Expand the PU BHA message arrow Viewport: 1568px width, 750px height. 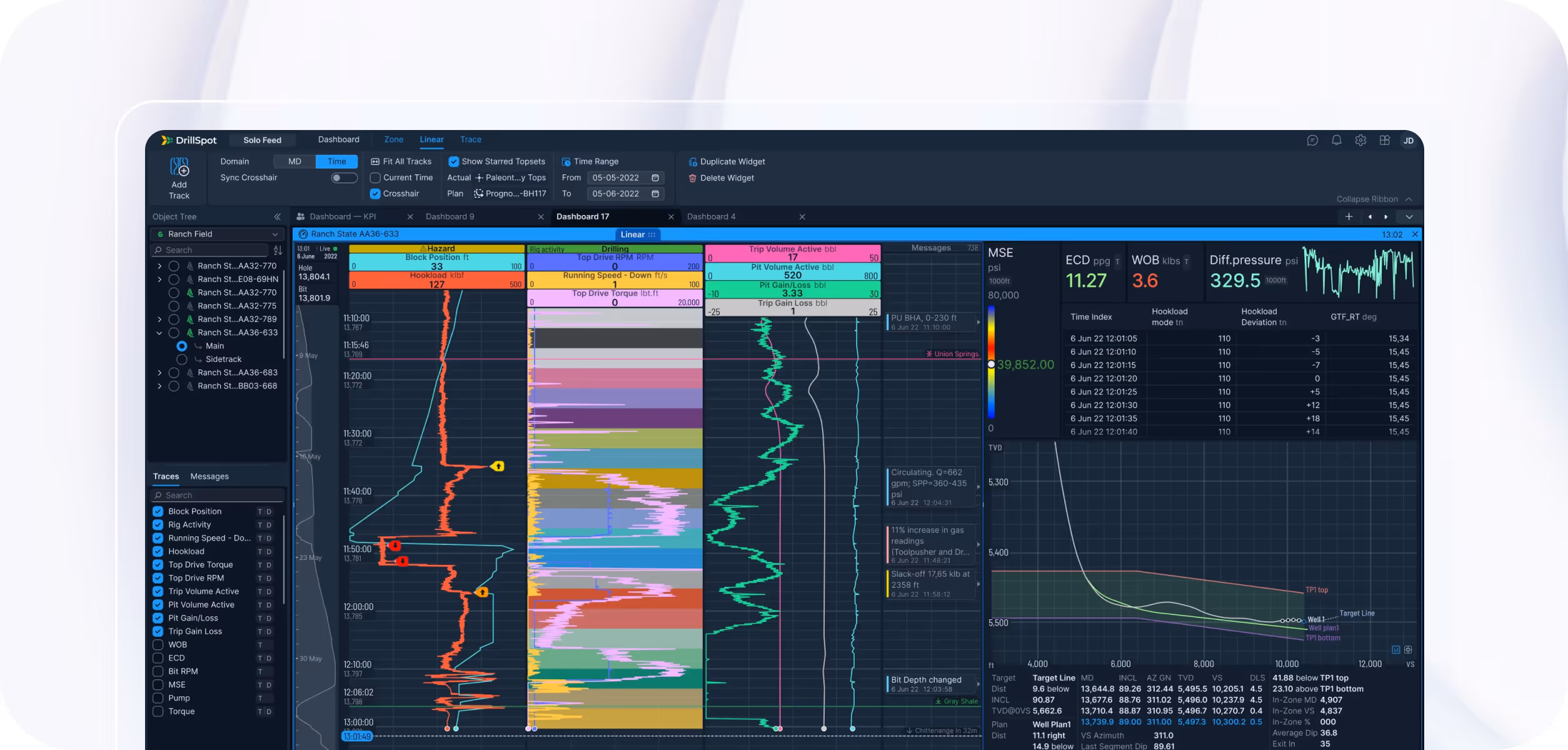pyautogui.click(x=978, y=322)
